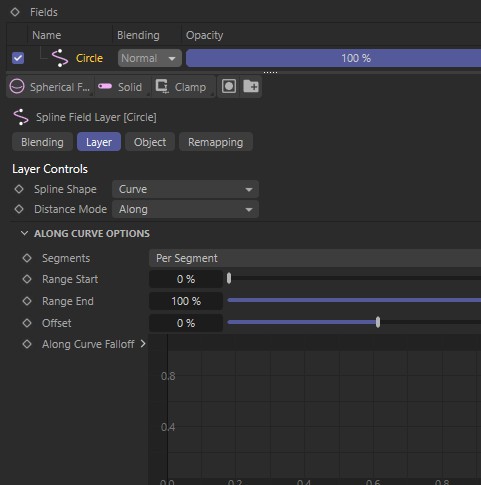Viewport: 481px width, 485px height.
Task: Switch to the Remapping tab
Action: click(x=216, y=142)
